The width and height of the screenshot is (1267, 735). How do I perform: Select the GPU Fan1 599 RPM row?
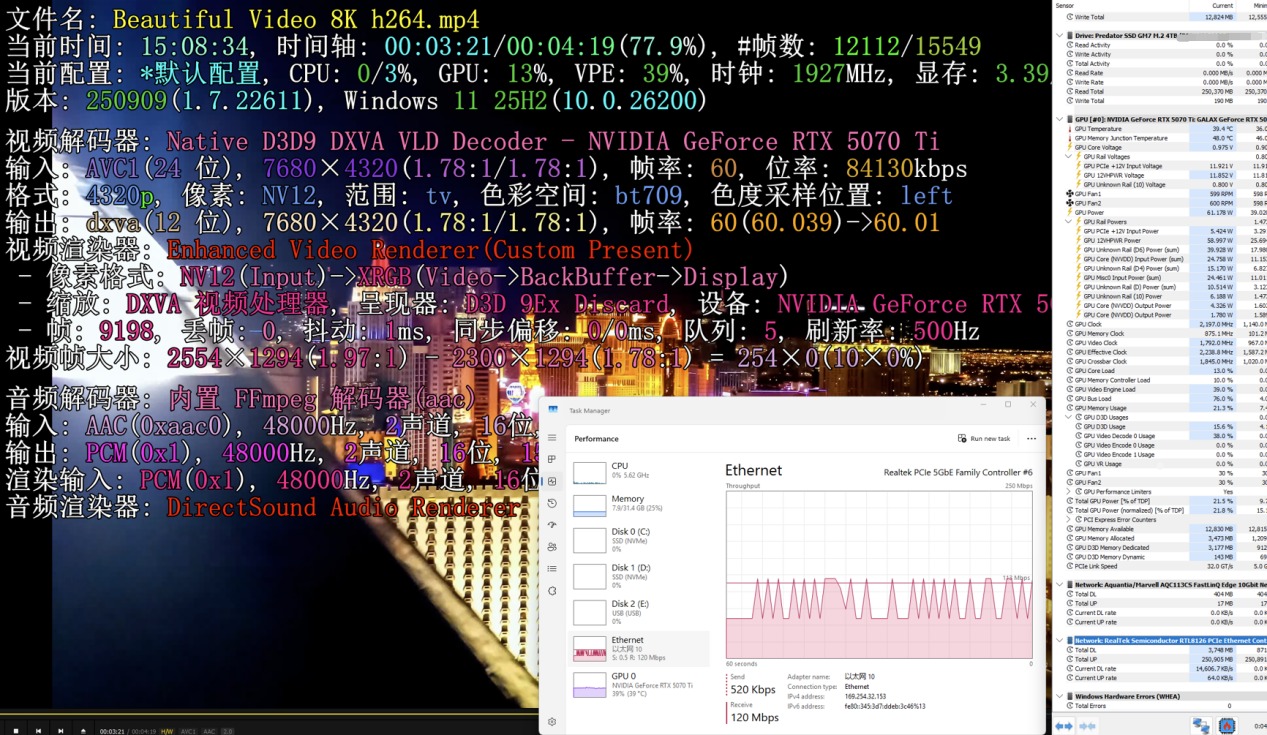(x=1160, y=194)
